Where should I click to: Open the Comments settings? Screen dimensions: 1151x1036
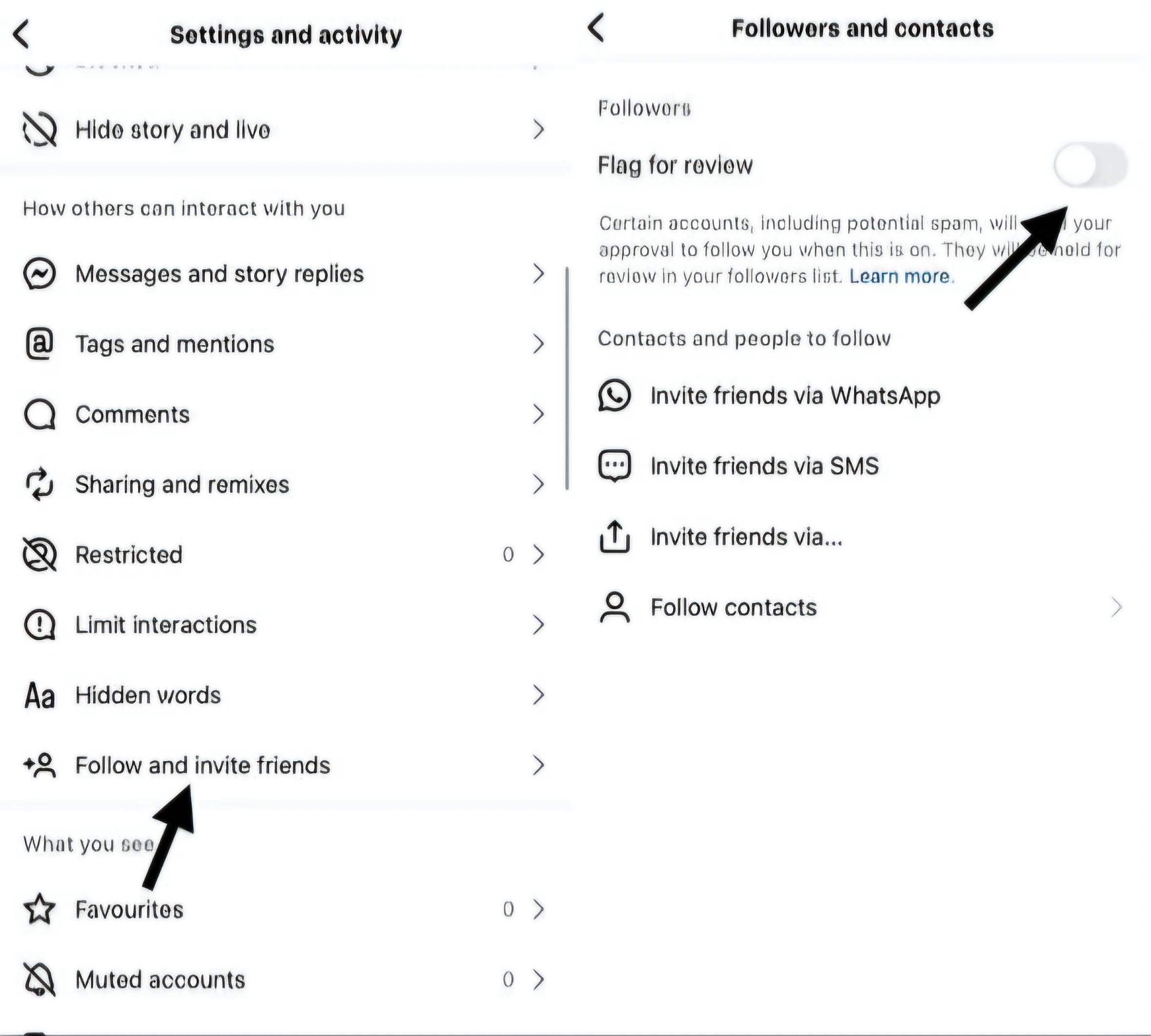[x=133, y=415]
